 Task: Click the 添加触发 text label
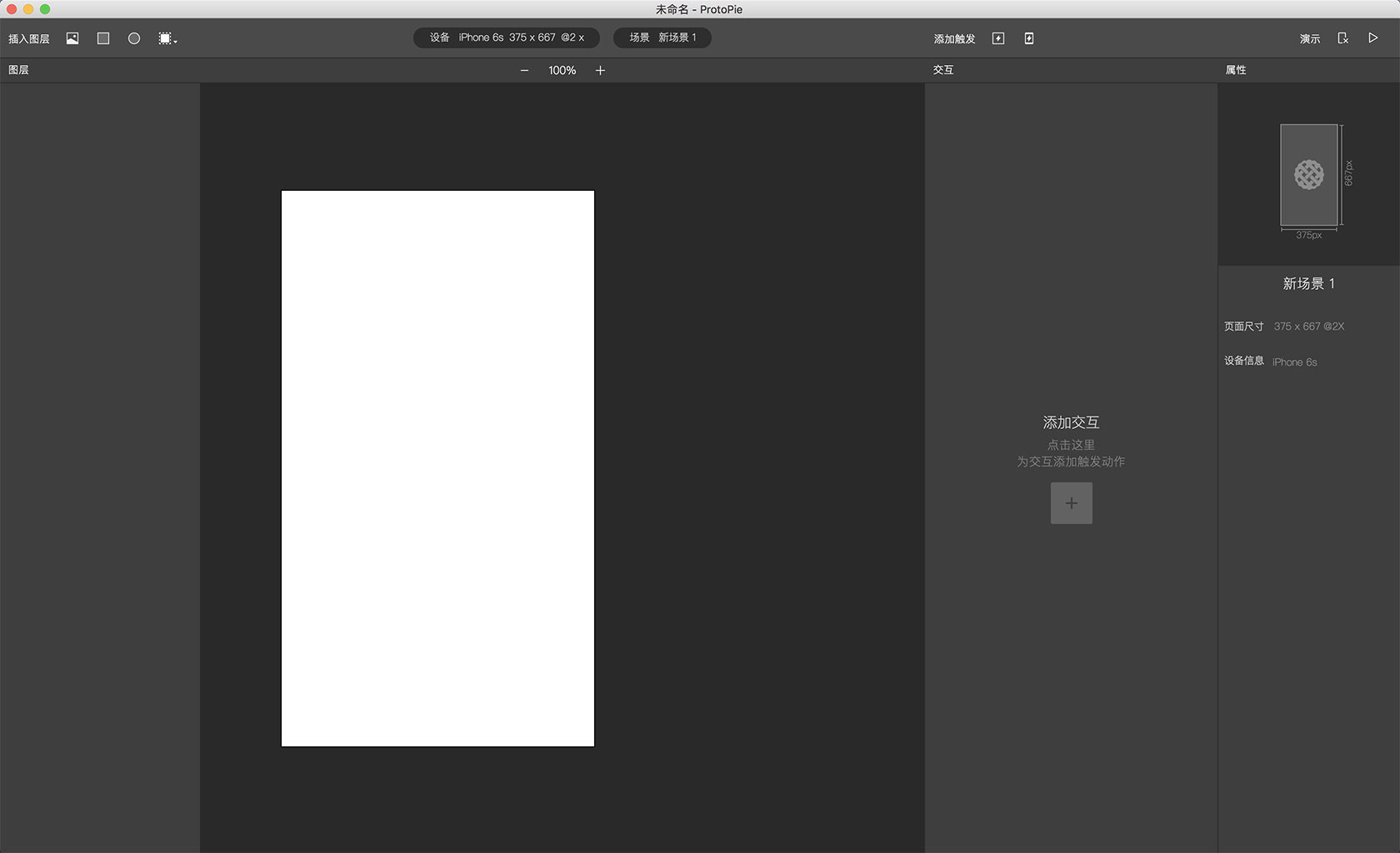(952, 37)
